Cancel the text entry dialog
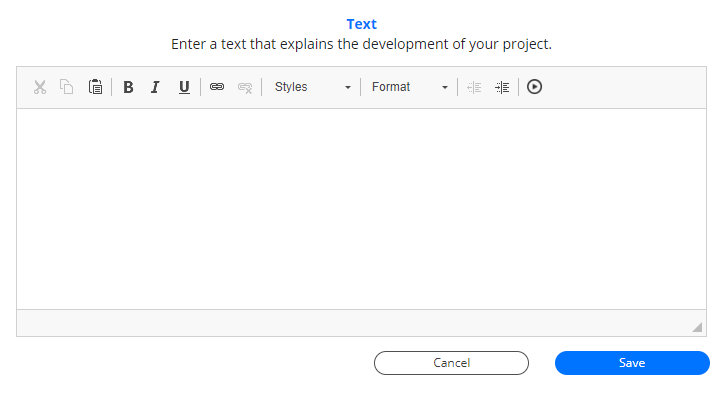The height and width of the screenshot is (393, 725). pyautogui.click(x=451, y=363)
